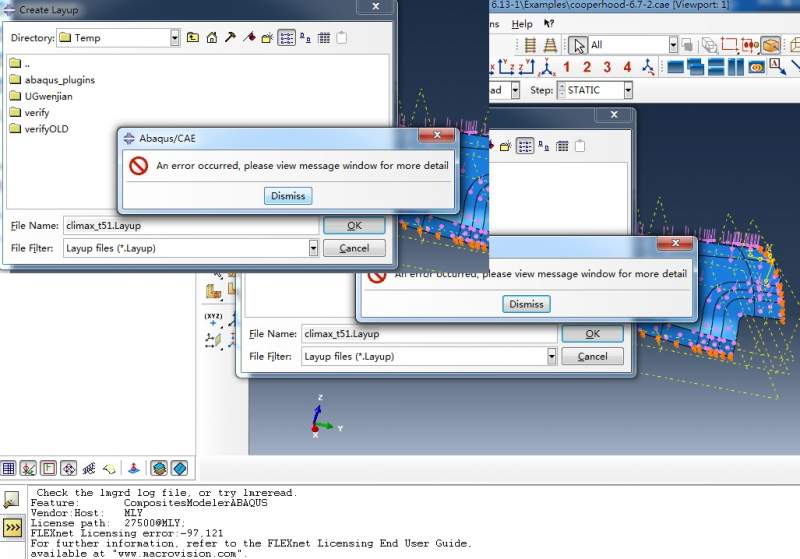800x559 pixels.
Task: Open the Module dropdown left of Step
Action: pyautogui.click(x=515, y=90)
